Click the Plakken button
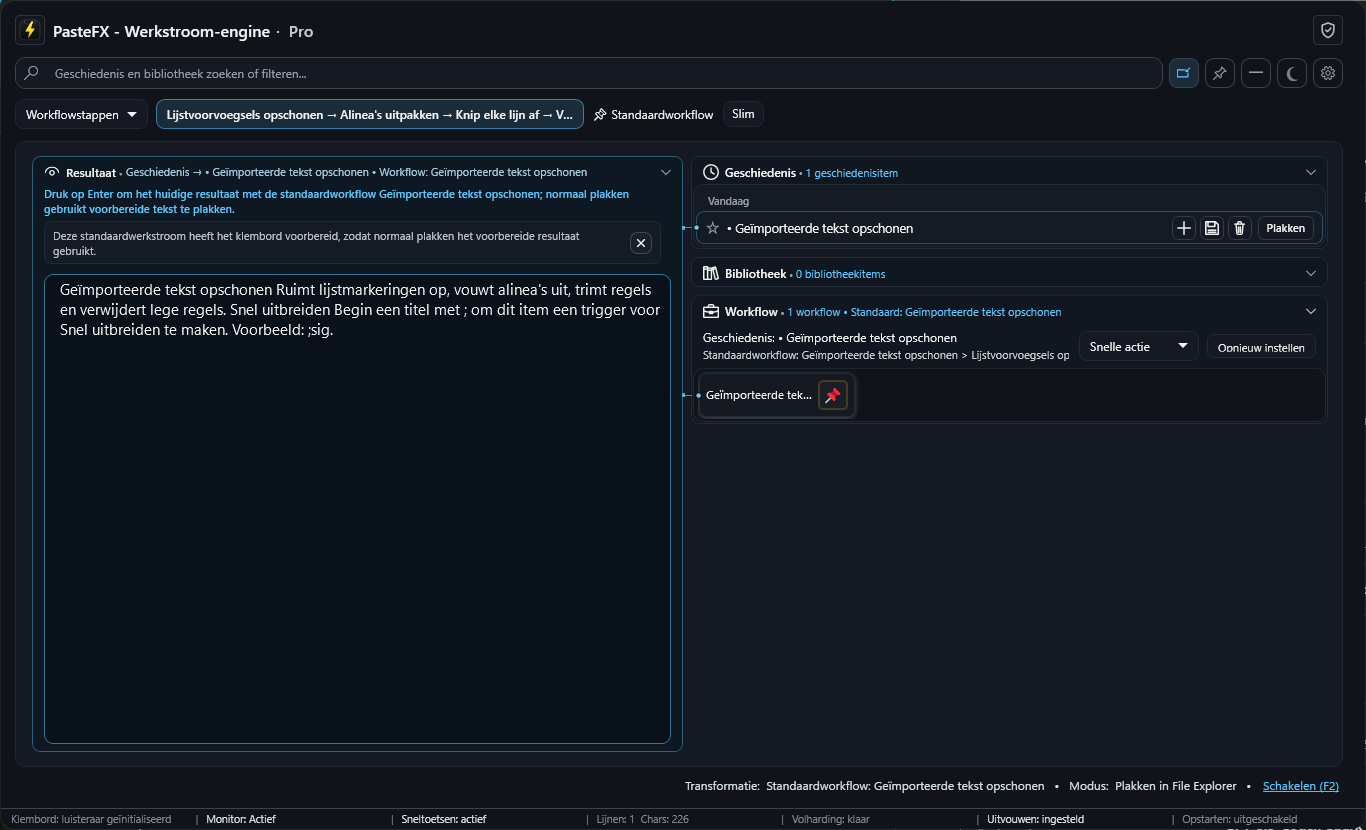1366x830 pixels. coord(1286,228)
